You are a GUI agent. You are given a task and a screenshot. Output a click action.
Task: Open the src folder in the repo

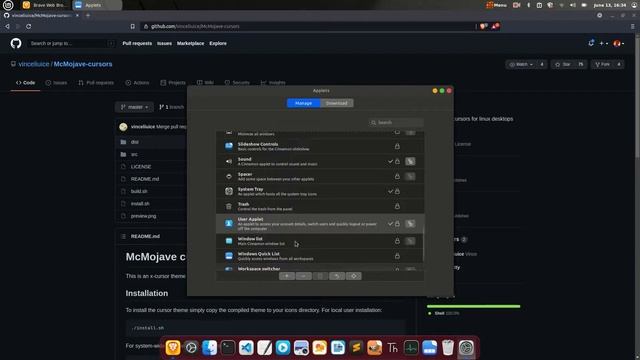click(x=134, y=154)
